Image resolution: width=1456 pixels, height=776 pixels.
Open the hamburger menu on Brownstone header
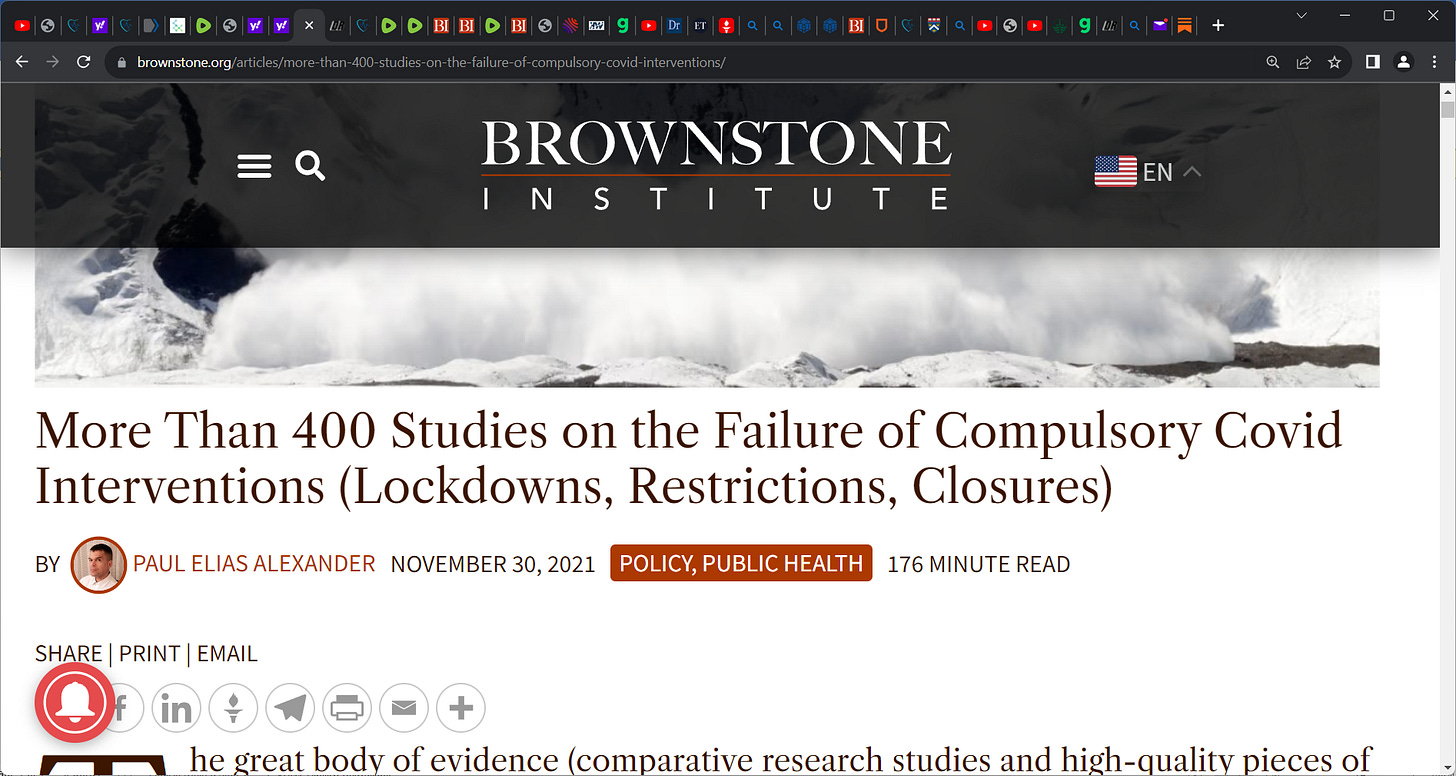tap(254, 166)
